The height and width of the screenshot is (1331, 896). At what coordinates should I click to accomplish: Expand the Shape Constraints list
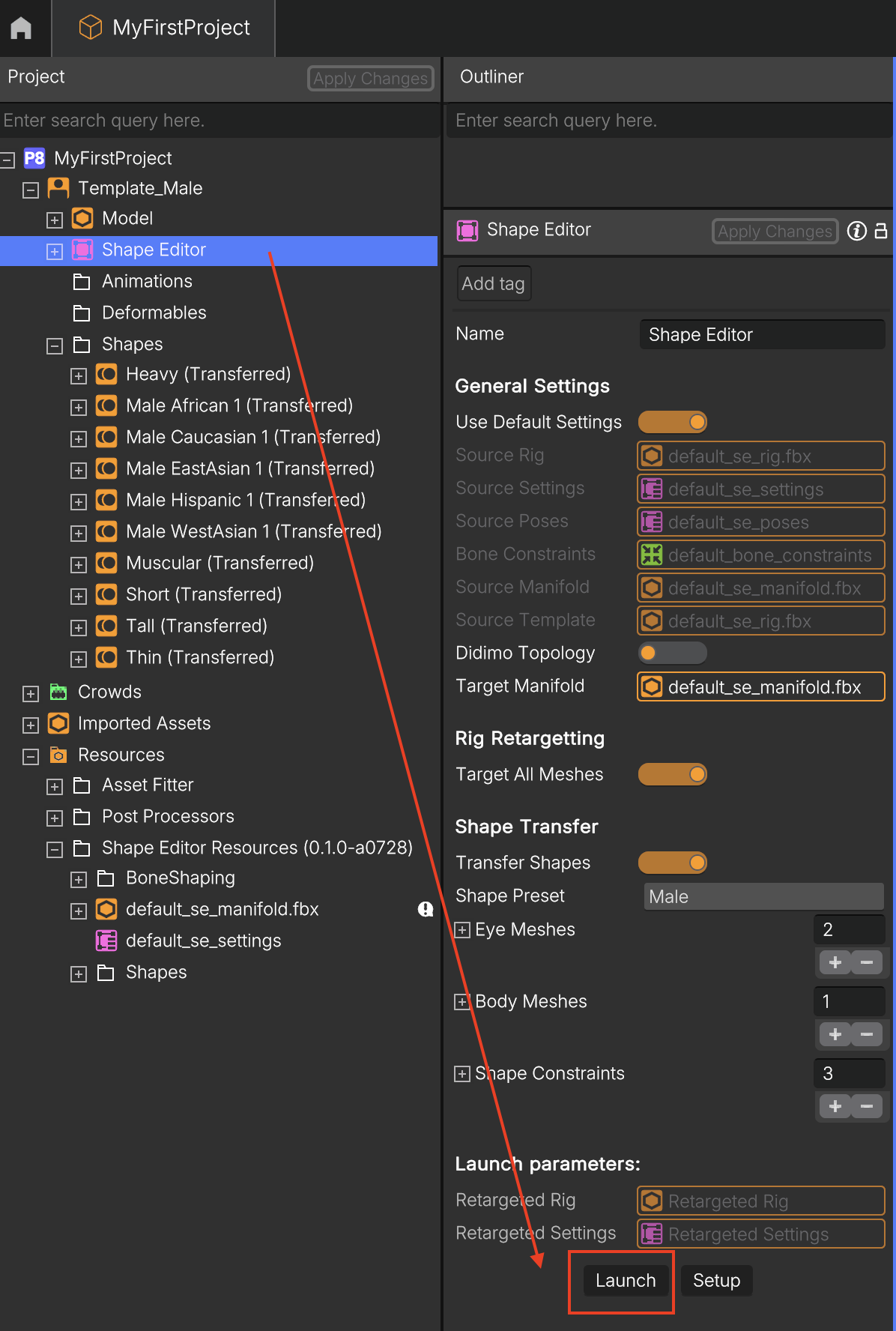point(462,1074)
